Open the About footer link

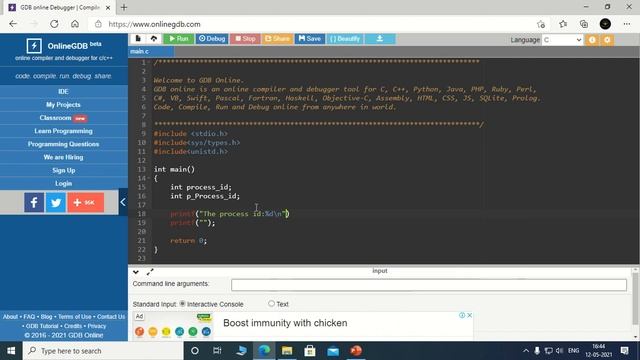[x=10, y=317]
